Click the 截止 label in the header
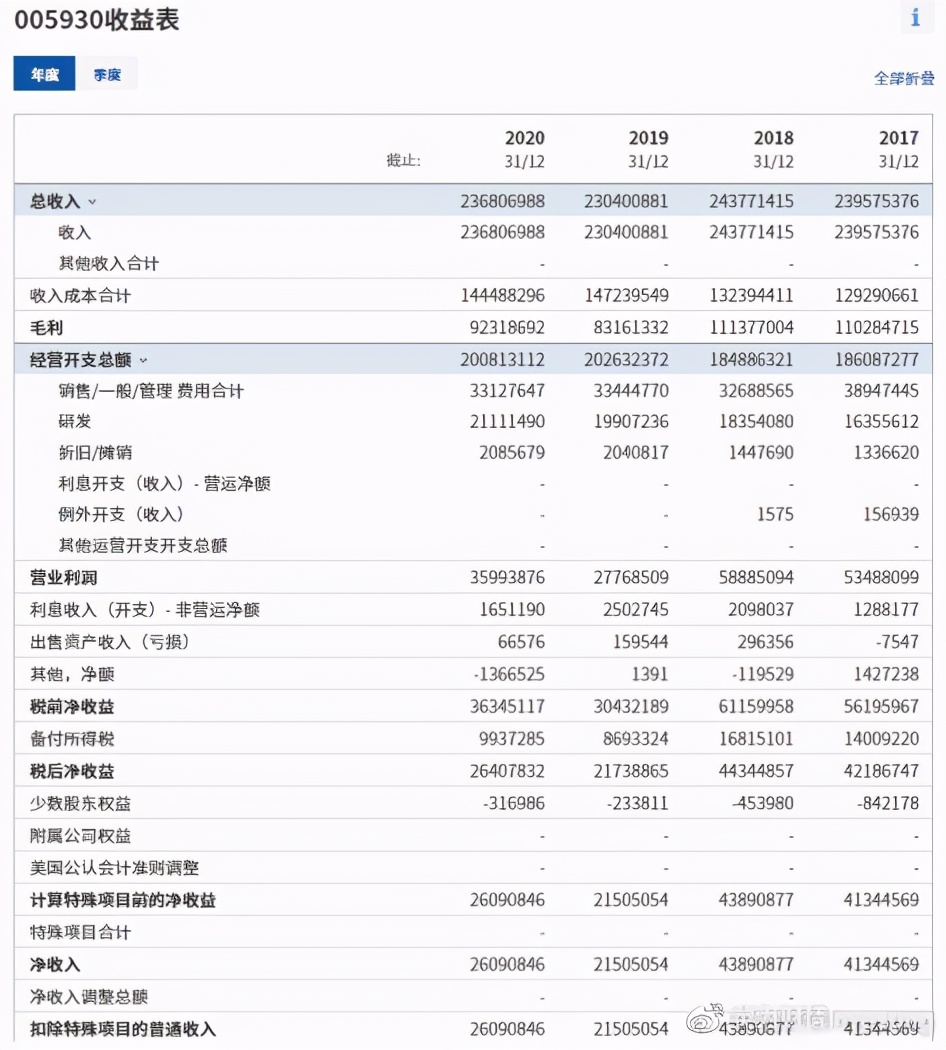The image size is (946, 1050). coord(403,160)
